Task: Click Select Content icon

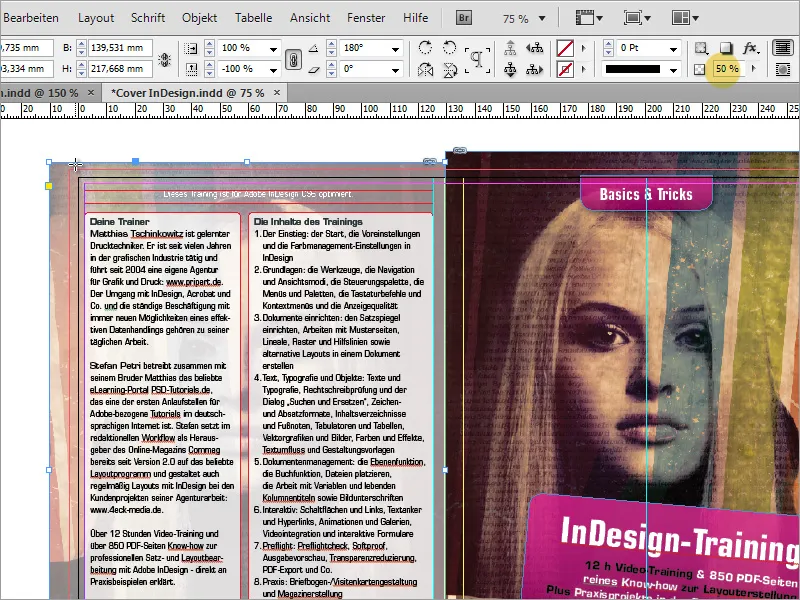Action: [x=510, y=69]
